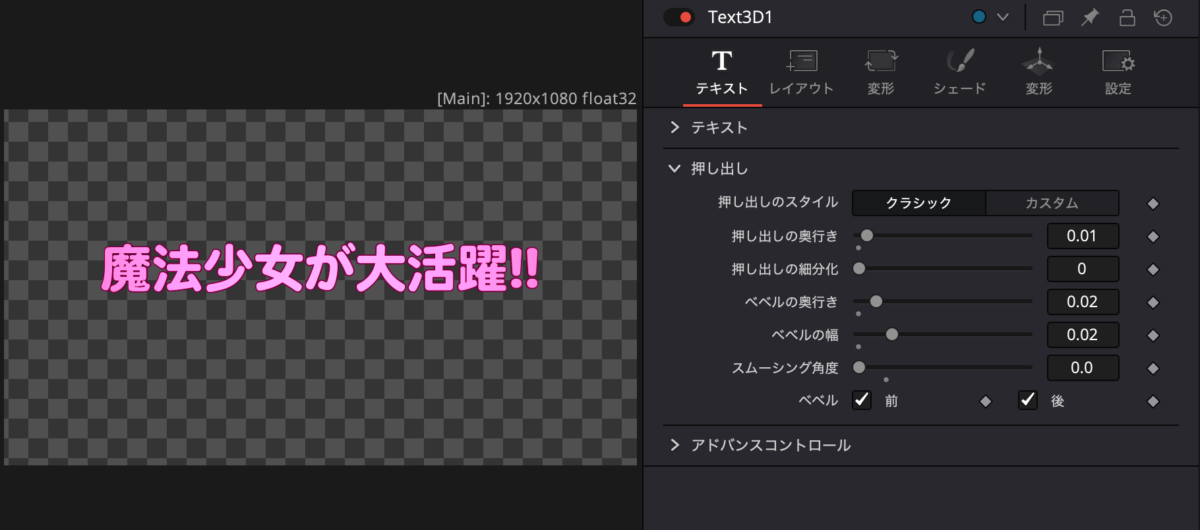Screen dimensions: 1200x530
Task: Click the pink 魔法少女が大活躍!! text in viewer
Action: [321, 270]
